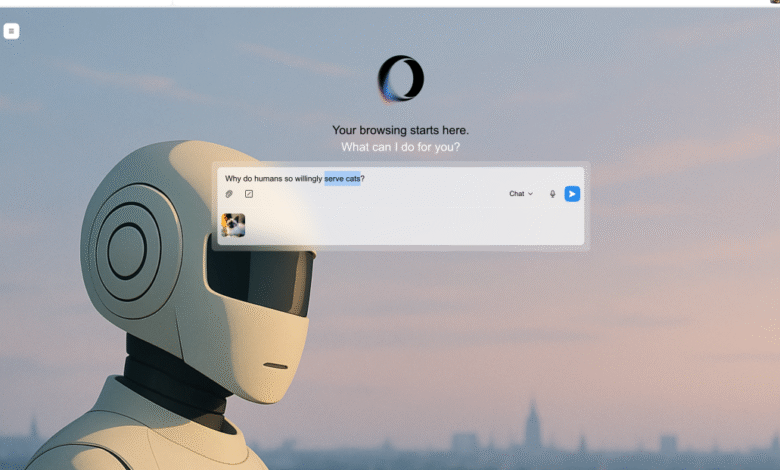Click the highlighted "serve cats" text

pos(342,179)
